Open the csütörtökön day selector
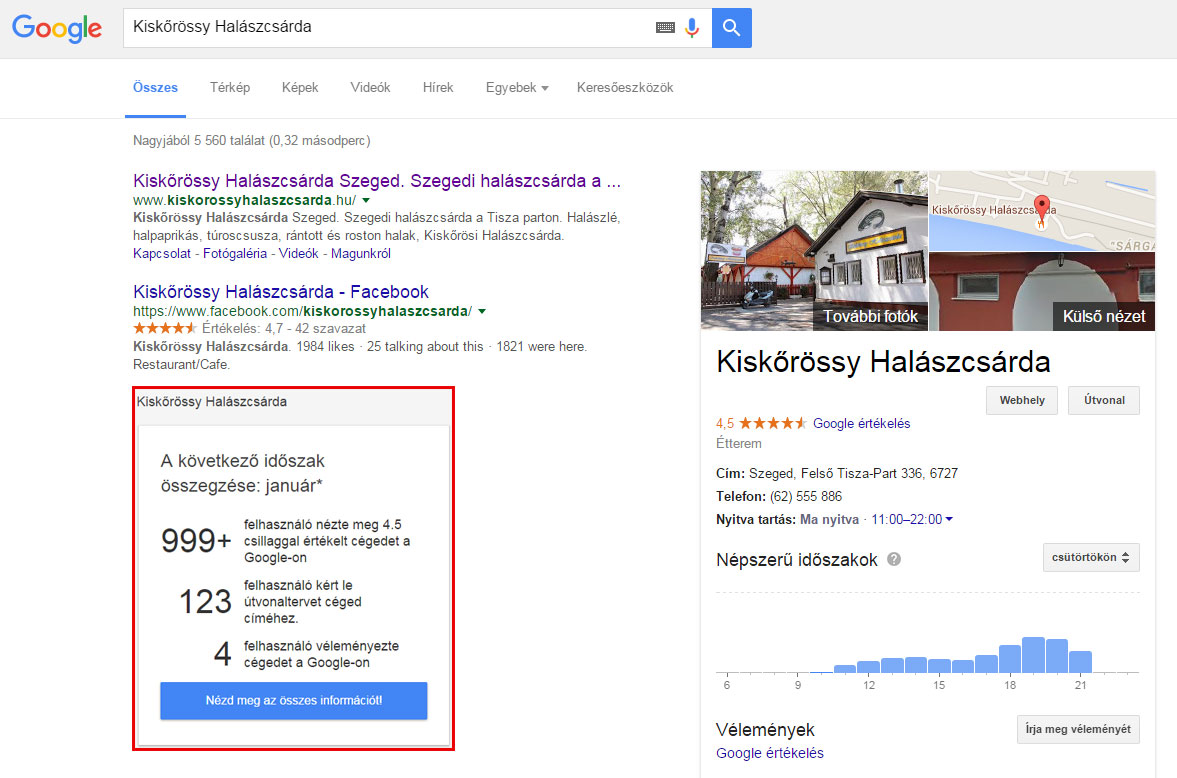Viewport: 1177px width, 778px height. tap(1090, 558)
